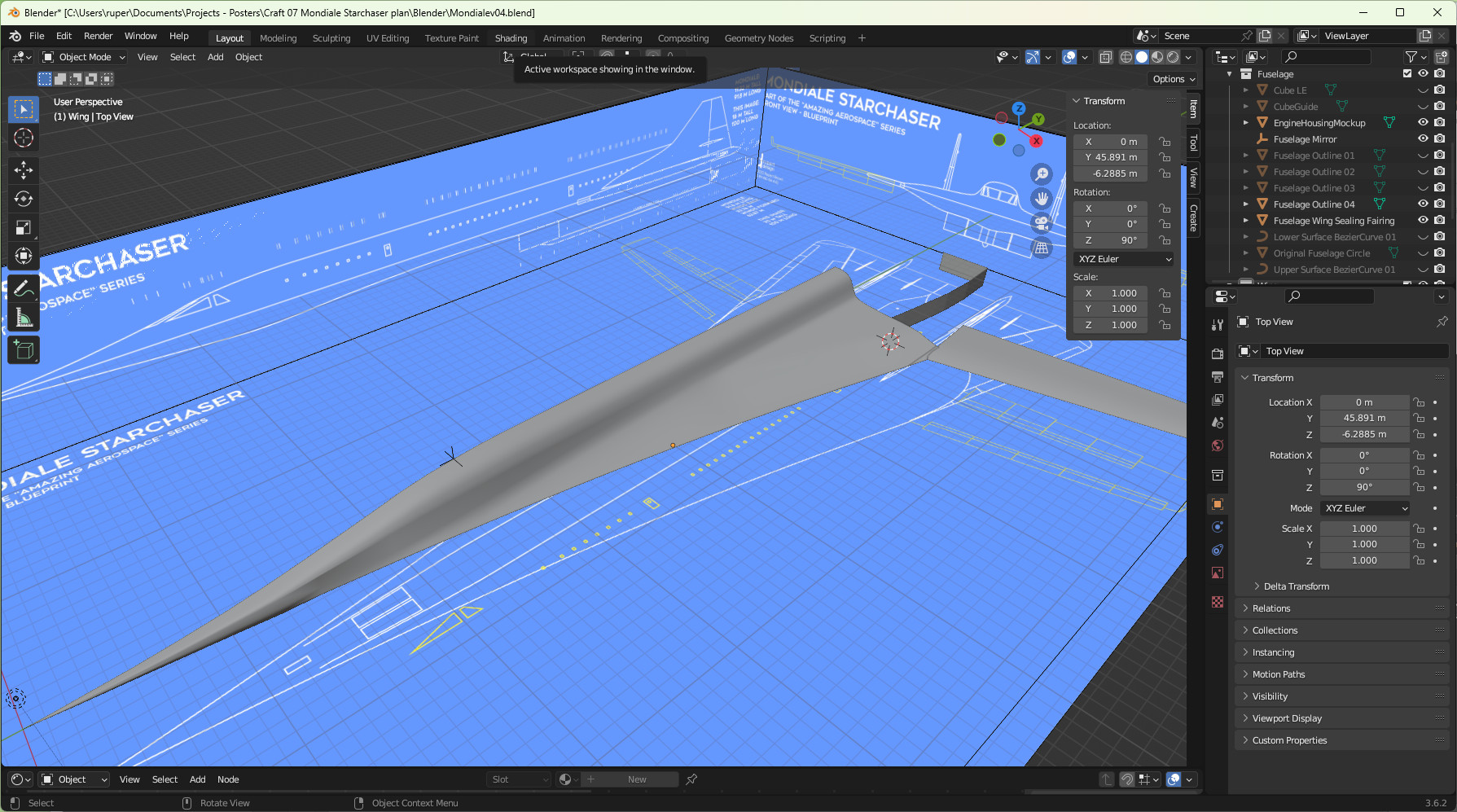
Task: Pick the Annotate pencil tool
Action: [24, 288]
